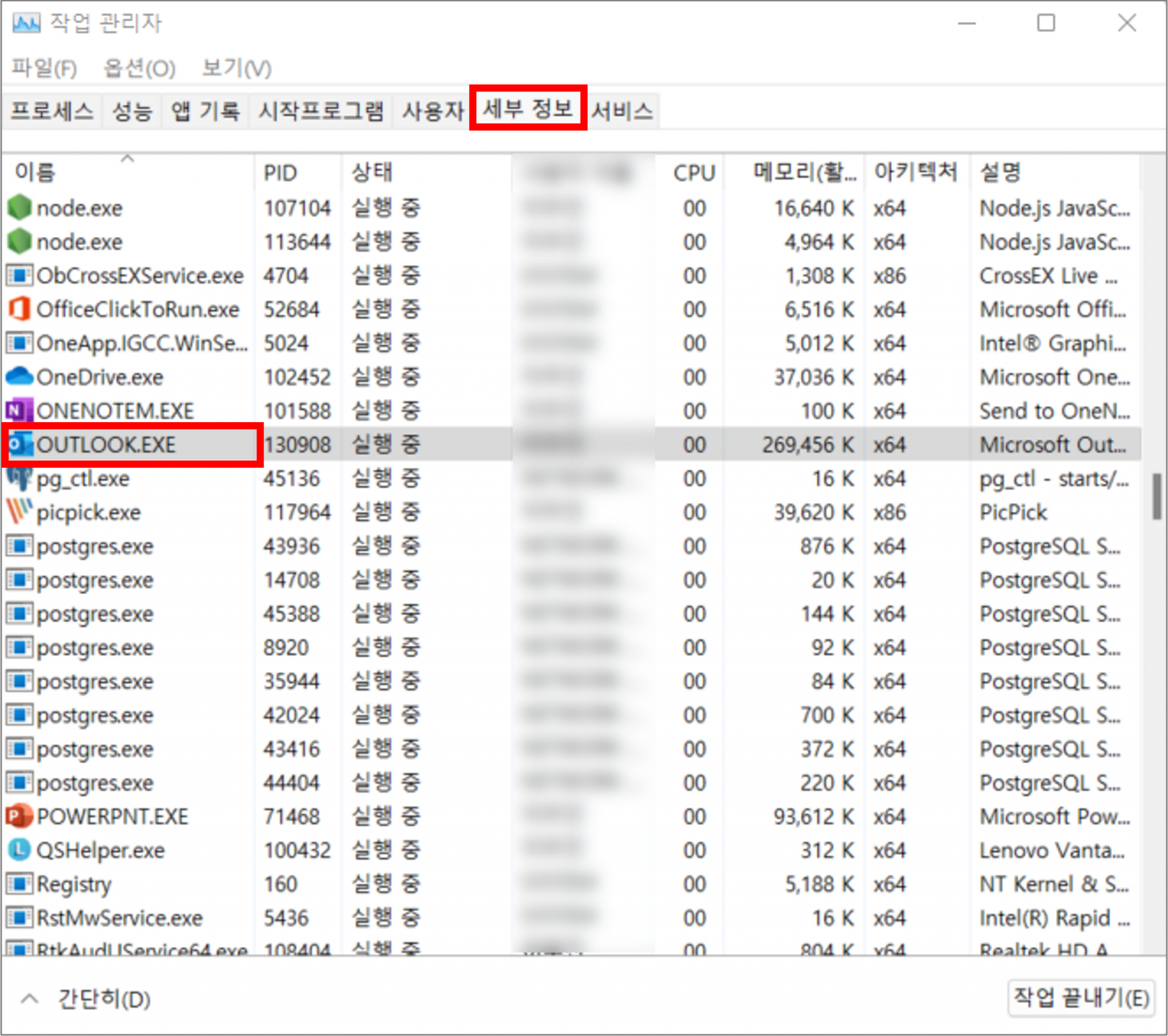Click memory value 93,612 K
The image size is (1168, 1036).
[815, 816]
